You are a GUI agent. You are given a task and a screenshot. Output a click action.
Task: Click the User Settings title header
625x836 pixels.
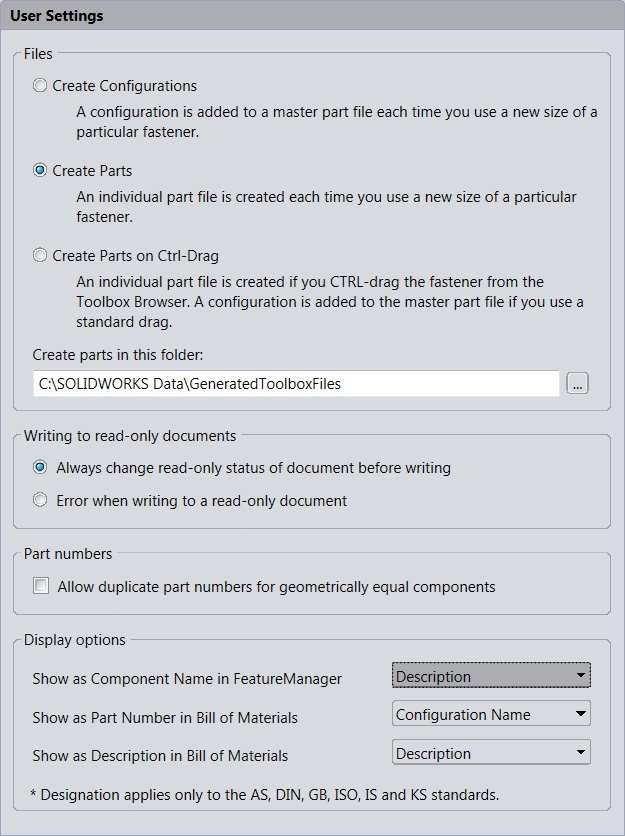click(57, 15)
